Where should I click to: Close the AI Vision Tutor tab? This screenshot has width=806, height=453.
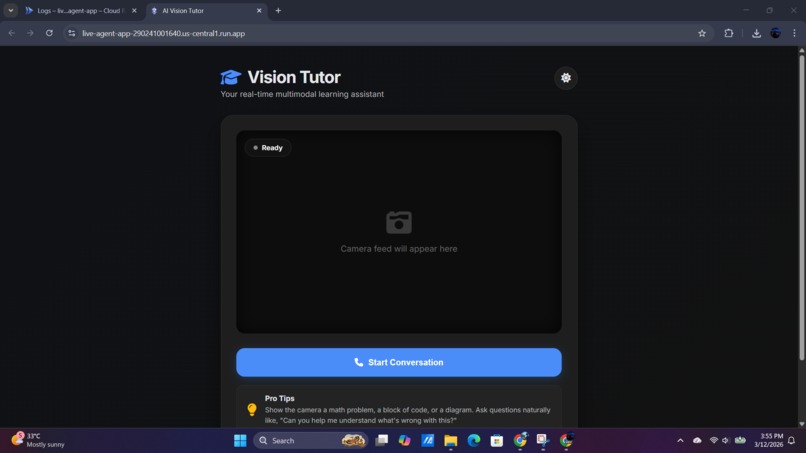click(x=259, y=10)
